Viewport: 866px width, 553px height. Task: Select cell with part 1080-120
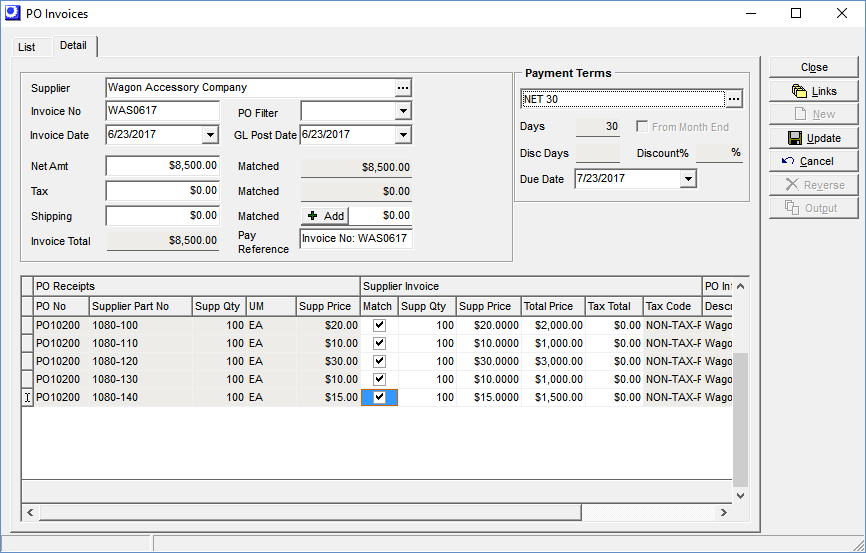coord(141,361)
